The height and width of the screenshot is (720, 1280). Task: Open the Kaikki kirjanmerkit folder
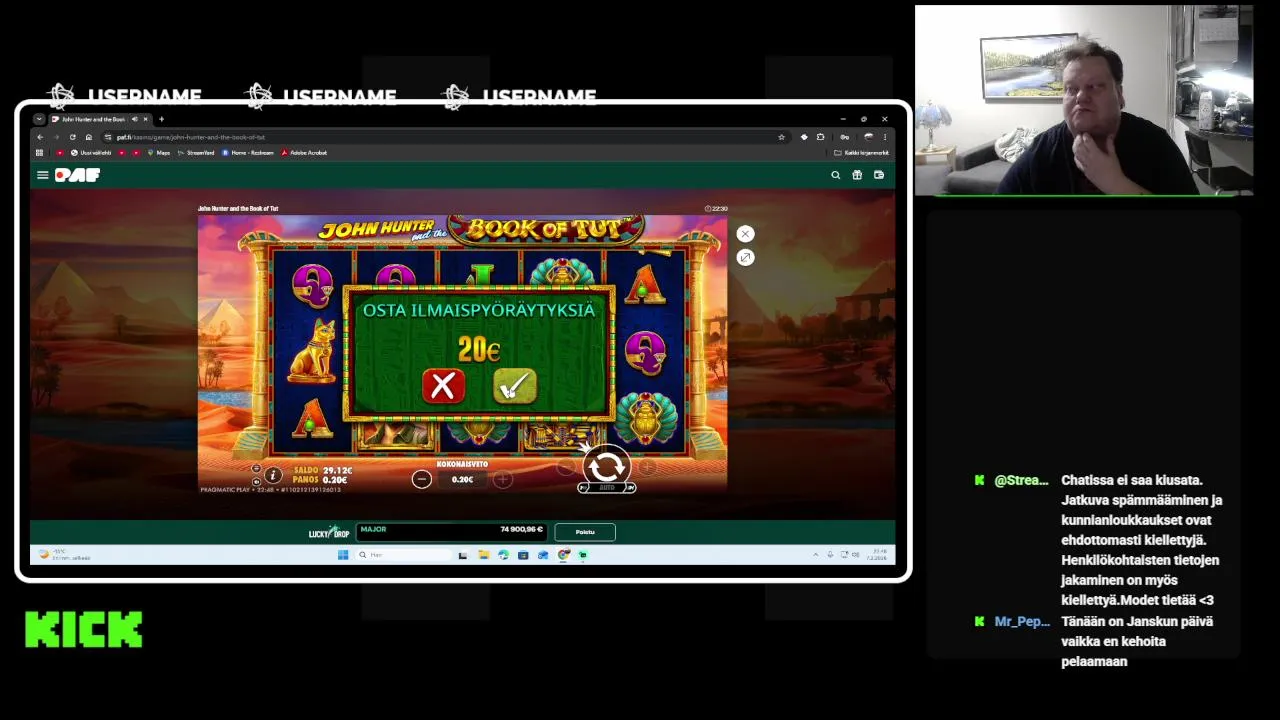[860, 153]
